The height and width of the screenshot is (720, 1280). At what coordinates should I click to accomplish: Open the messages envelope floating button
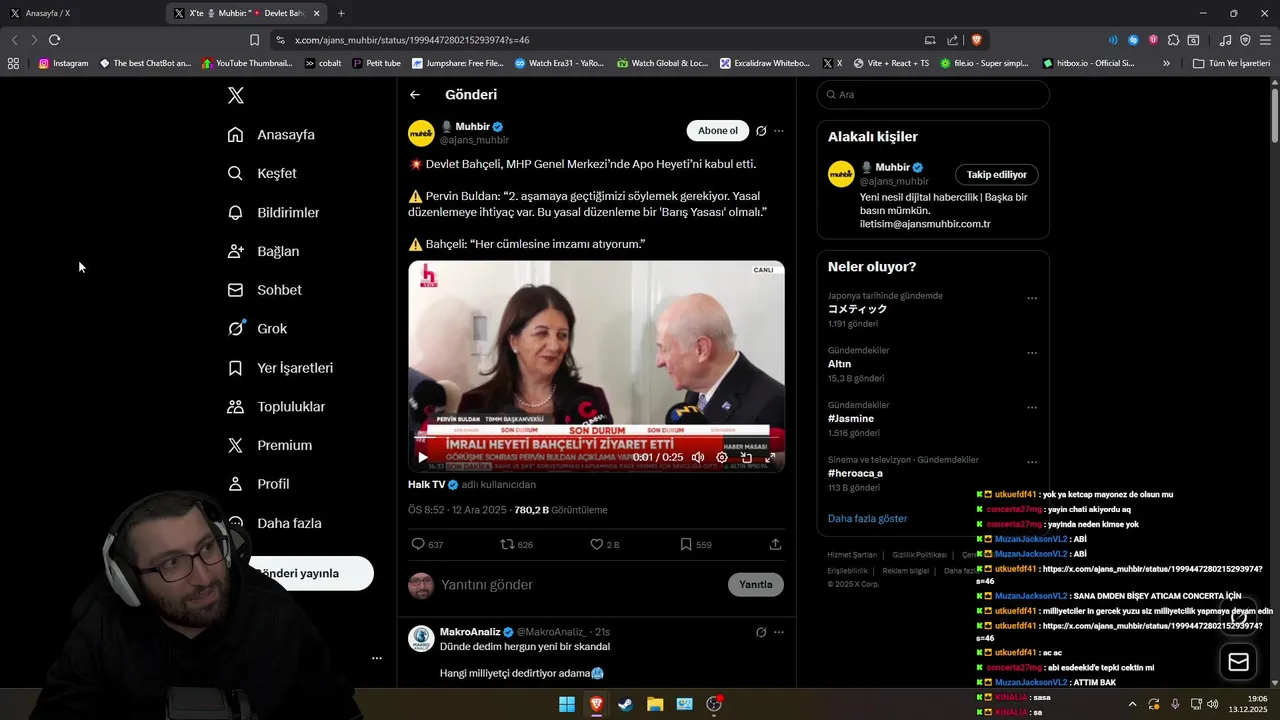click(x=1238, y=662)
